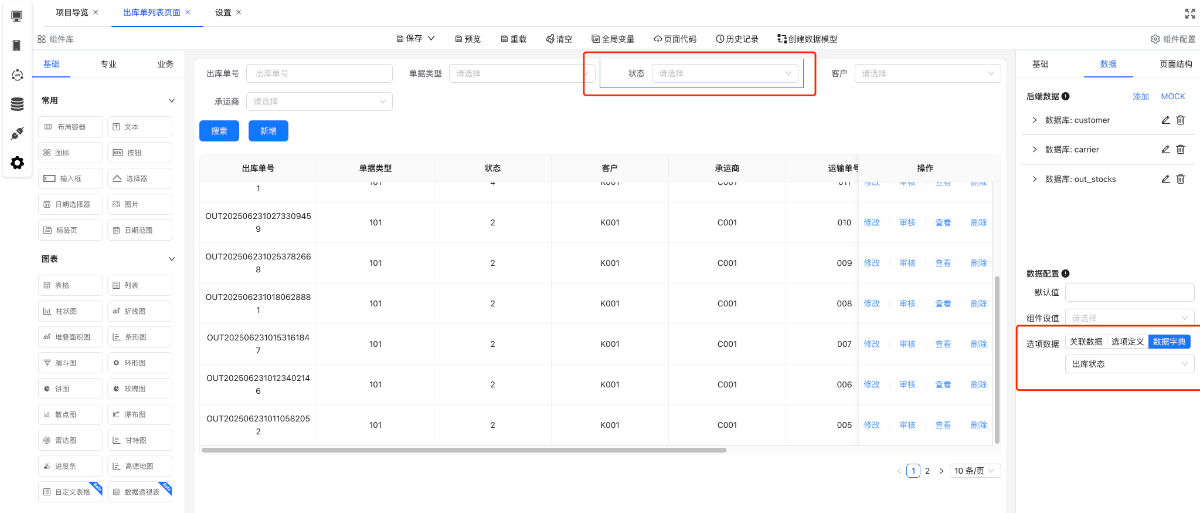Click the info icon beside 后继数据

pyautogui.click(x=1066, y=97)
